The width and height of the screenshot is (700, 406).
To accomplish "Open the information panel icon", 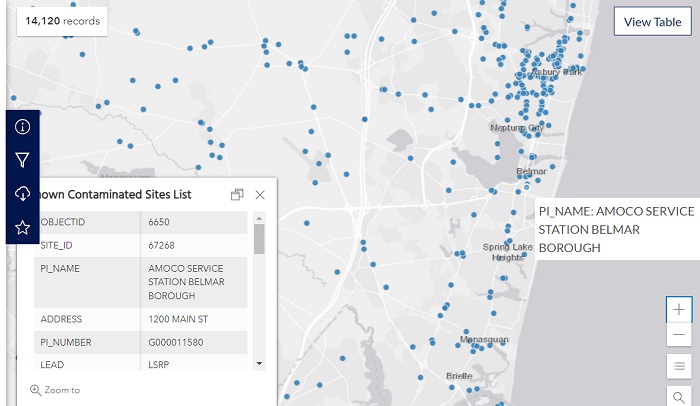I will tap(22, 127).
